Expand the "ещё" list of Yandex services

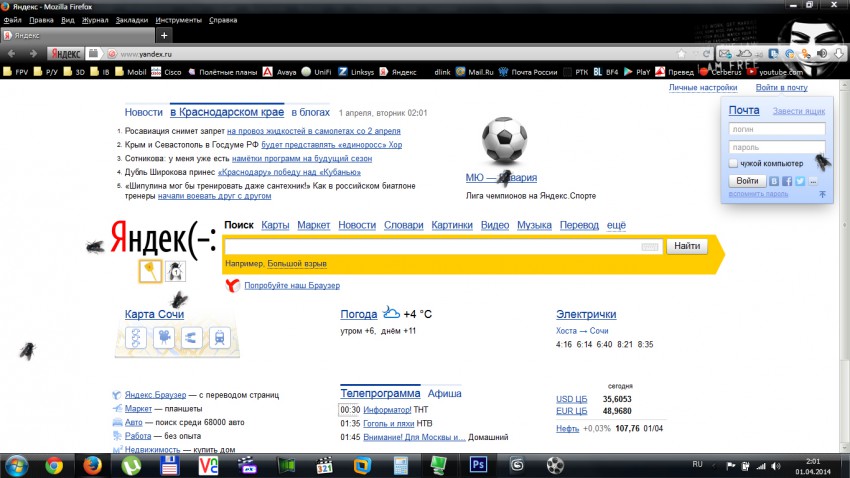[616, 225]
